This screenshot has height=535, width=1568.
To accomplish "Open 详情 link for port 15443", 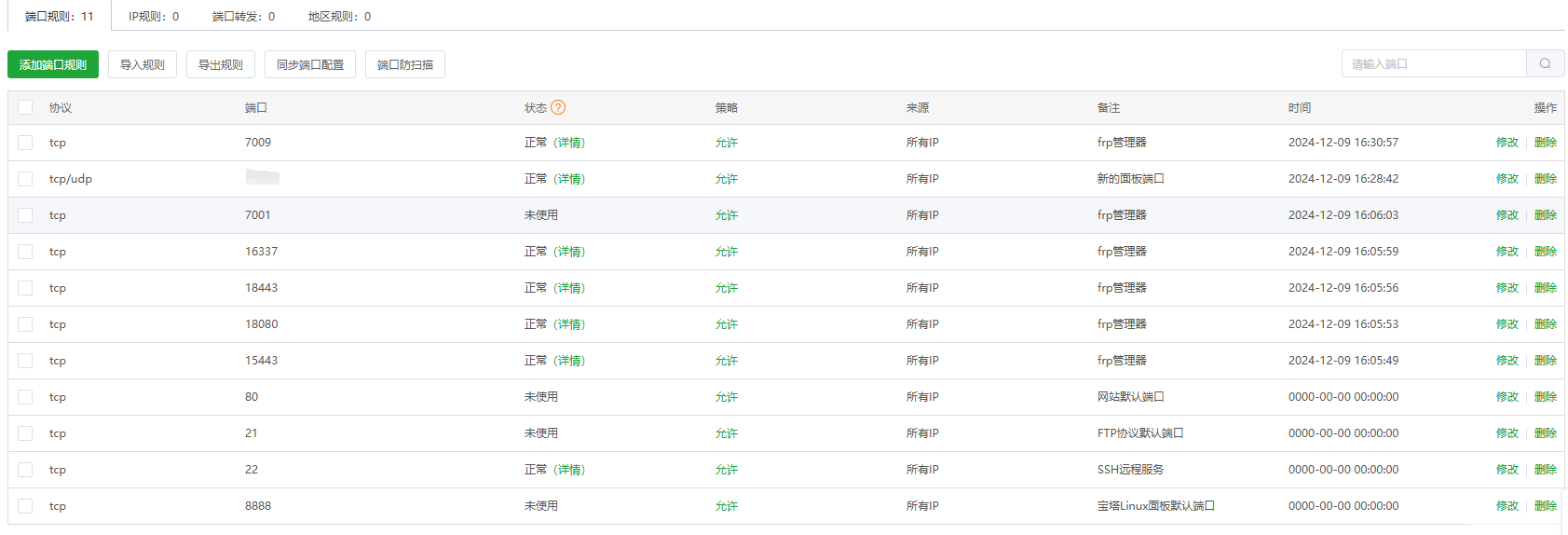I will tap(569, 361).
